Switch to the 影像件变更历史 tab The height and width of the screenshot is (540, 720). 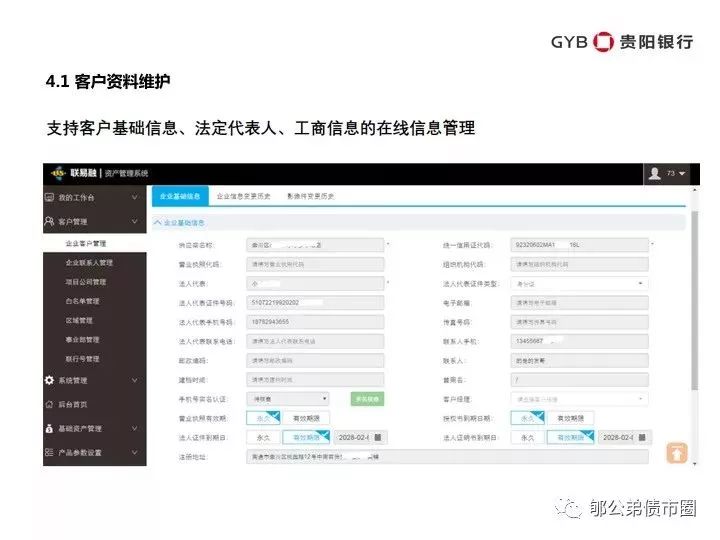[310, 196]
